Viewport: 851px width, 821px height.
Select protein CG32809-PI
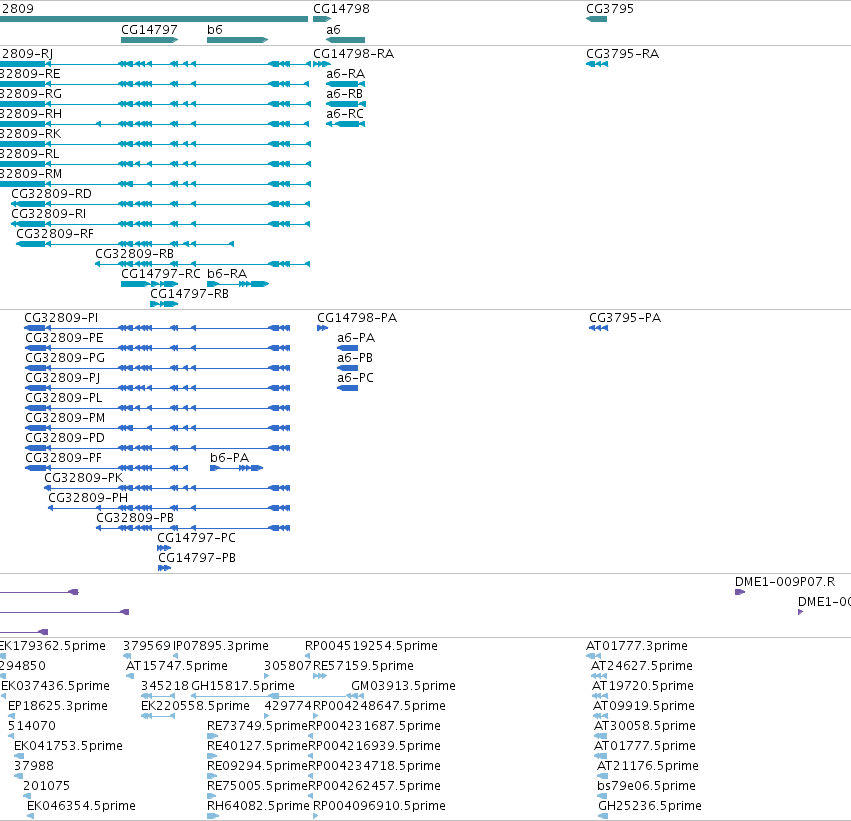(x=157, y=328)
